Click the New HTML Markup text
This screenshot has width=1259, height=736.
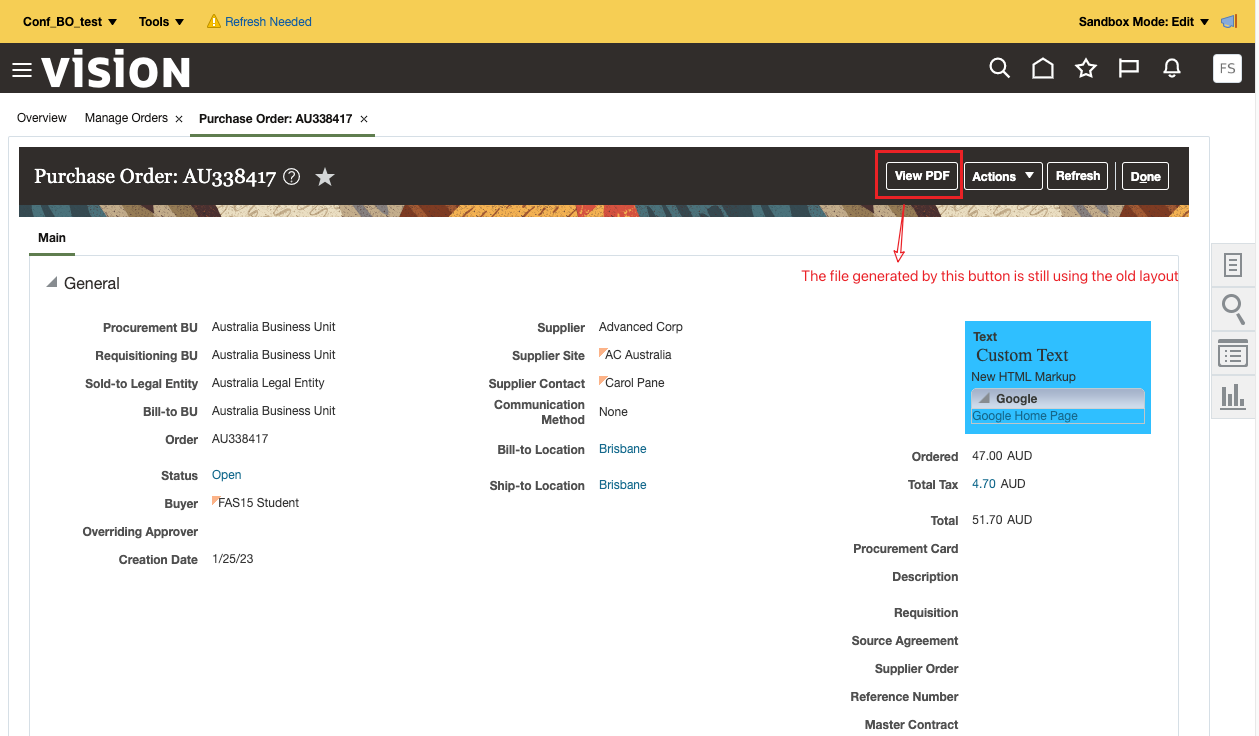(1023, 377)
